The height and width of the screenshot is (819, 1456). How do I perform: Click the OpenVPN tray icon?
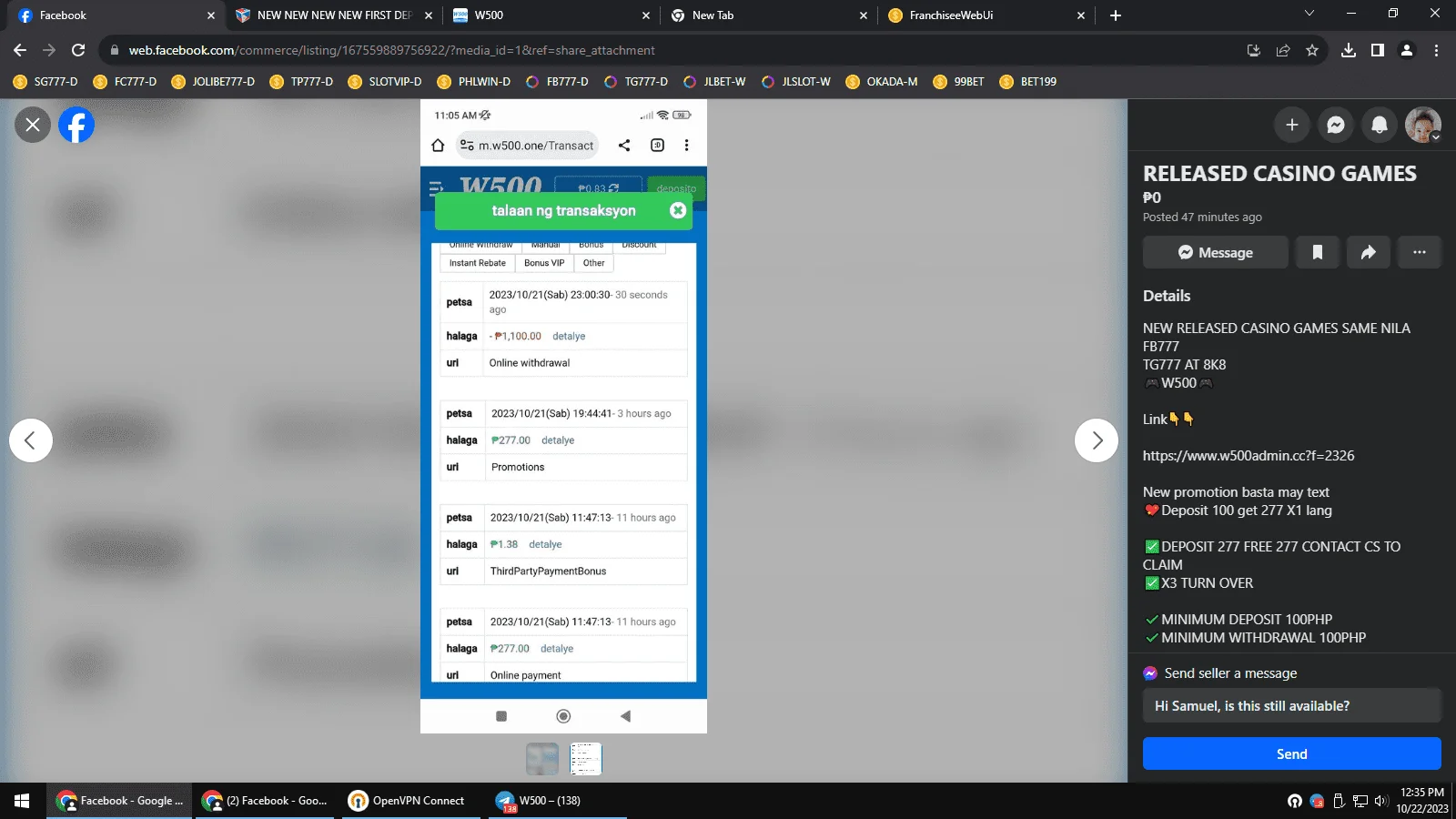click(x=1295, y=801)
